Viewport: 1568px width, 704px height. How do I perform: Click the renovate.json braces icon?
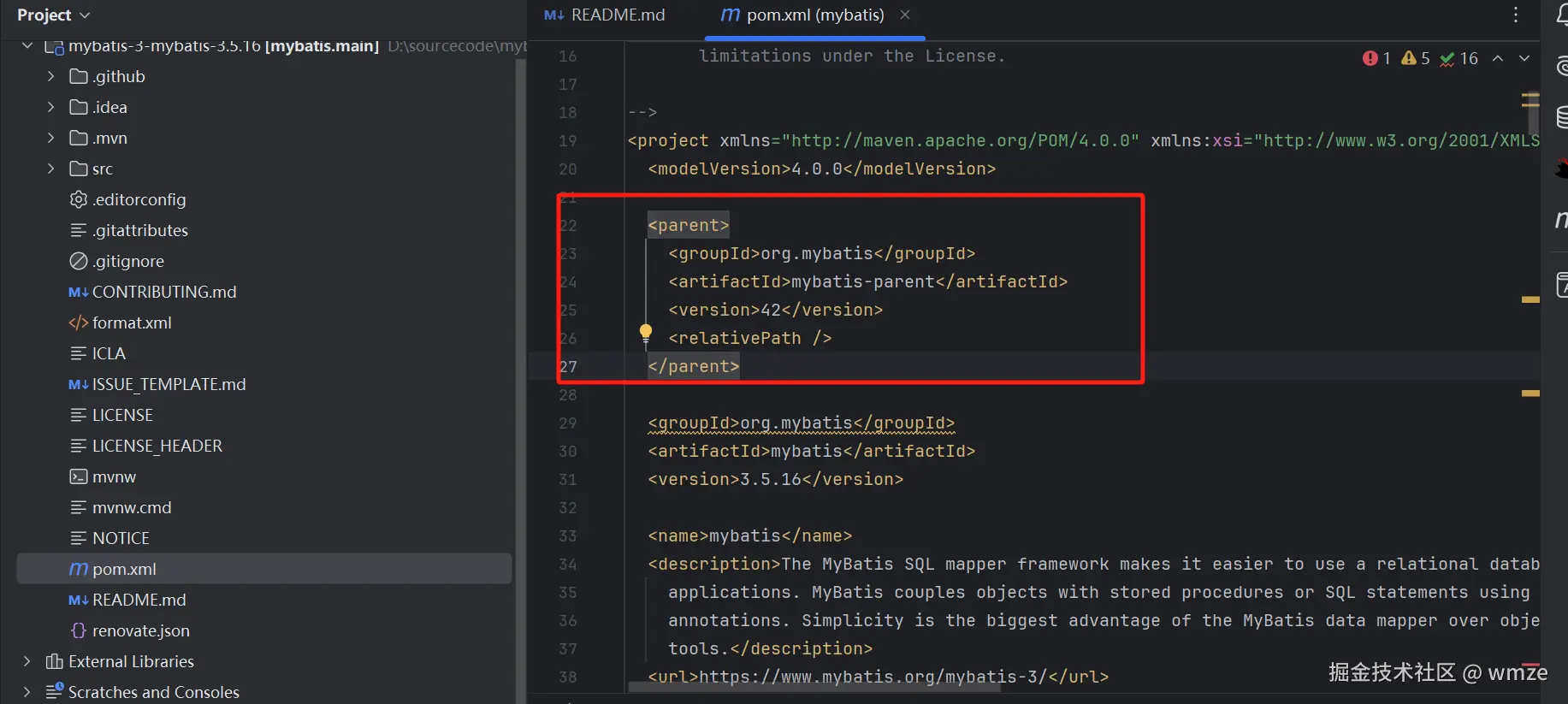point(79,630)
